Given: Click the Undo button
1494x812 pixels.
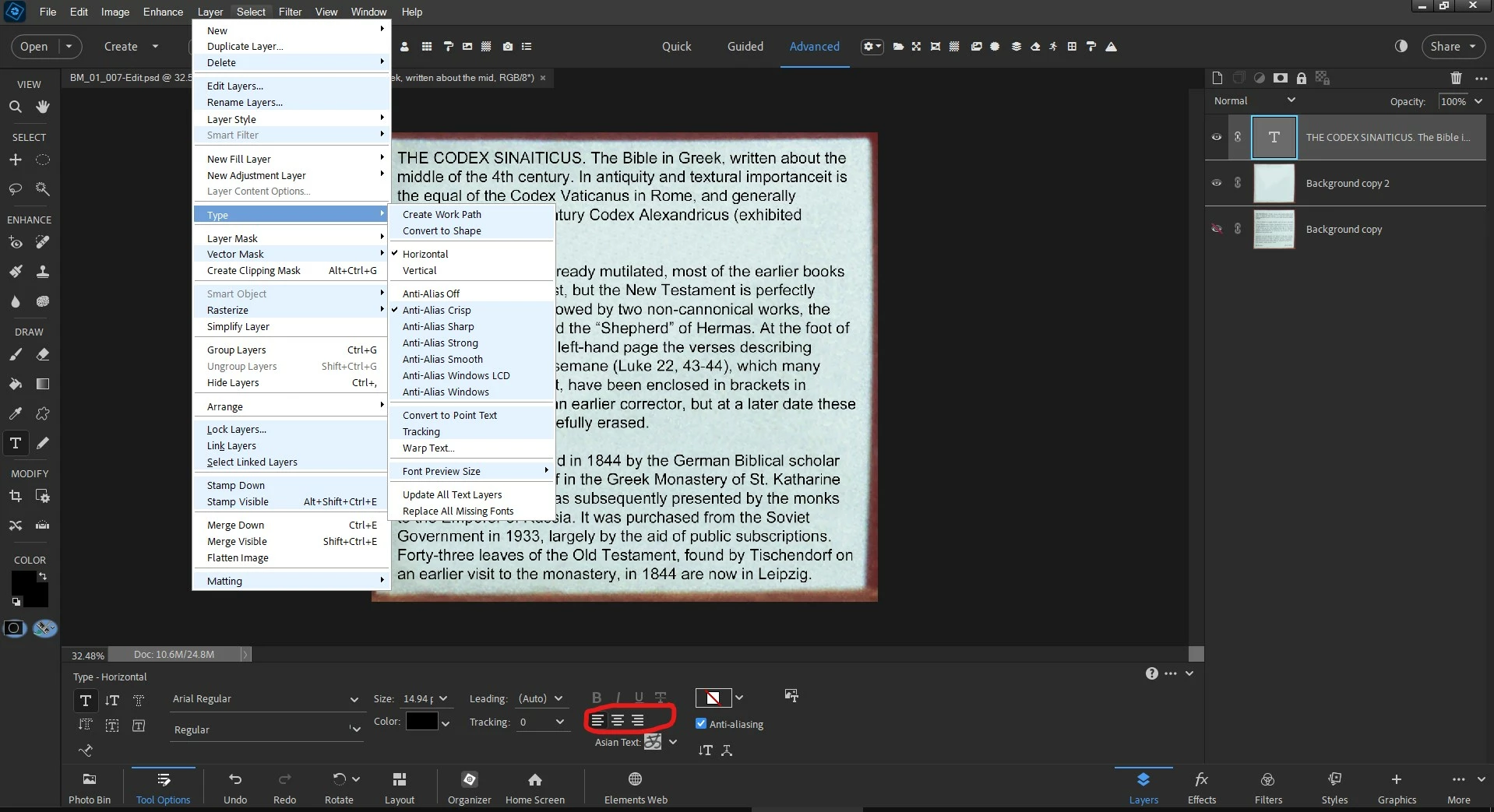Looking at the screenshot, I should point(235,788).
